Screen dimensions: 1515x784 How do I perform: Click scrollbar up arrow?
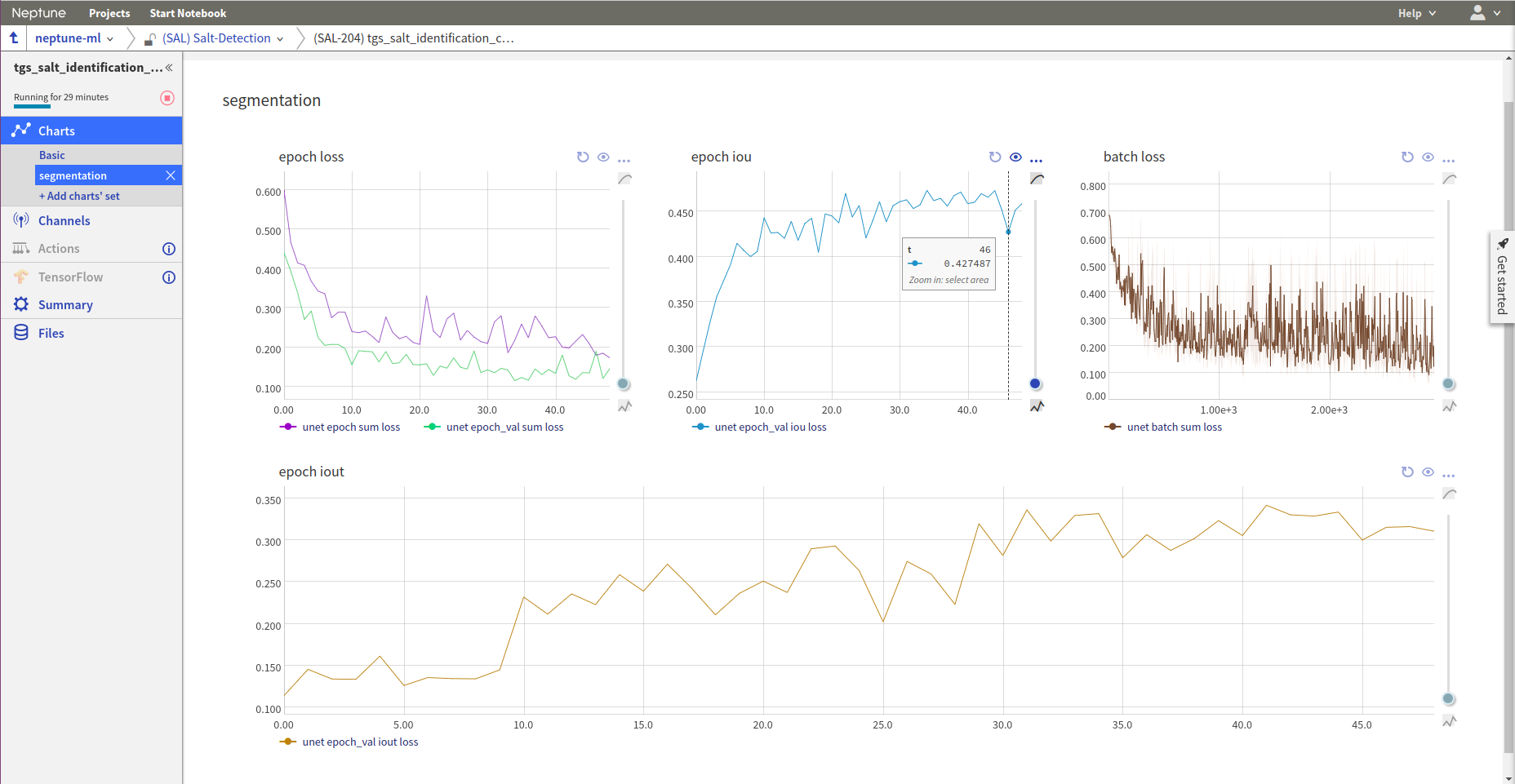[1508, 58]
